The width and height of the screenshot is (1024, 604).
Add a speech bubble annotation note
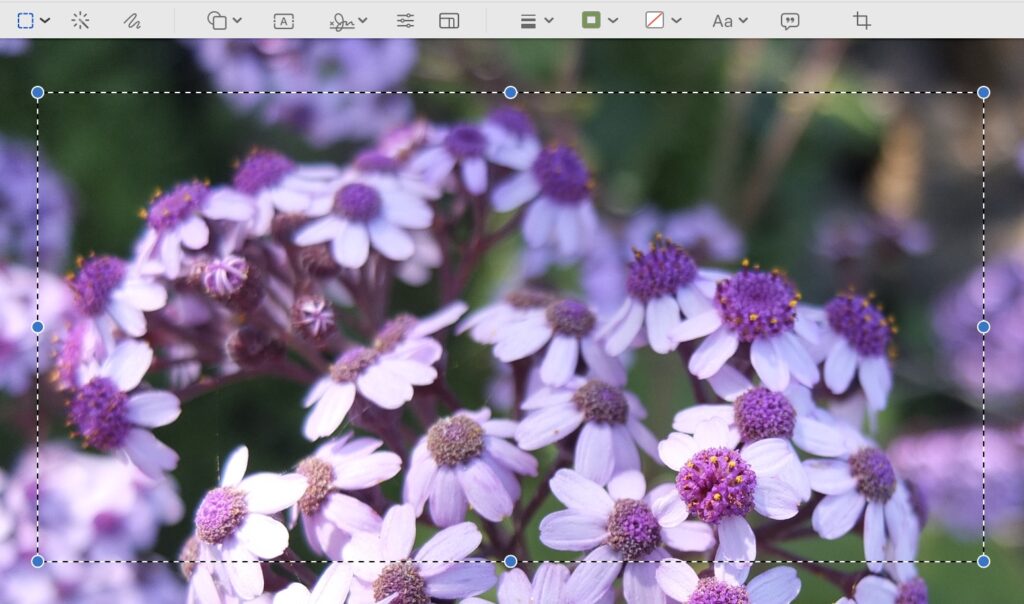[x=790, y=22]
